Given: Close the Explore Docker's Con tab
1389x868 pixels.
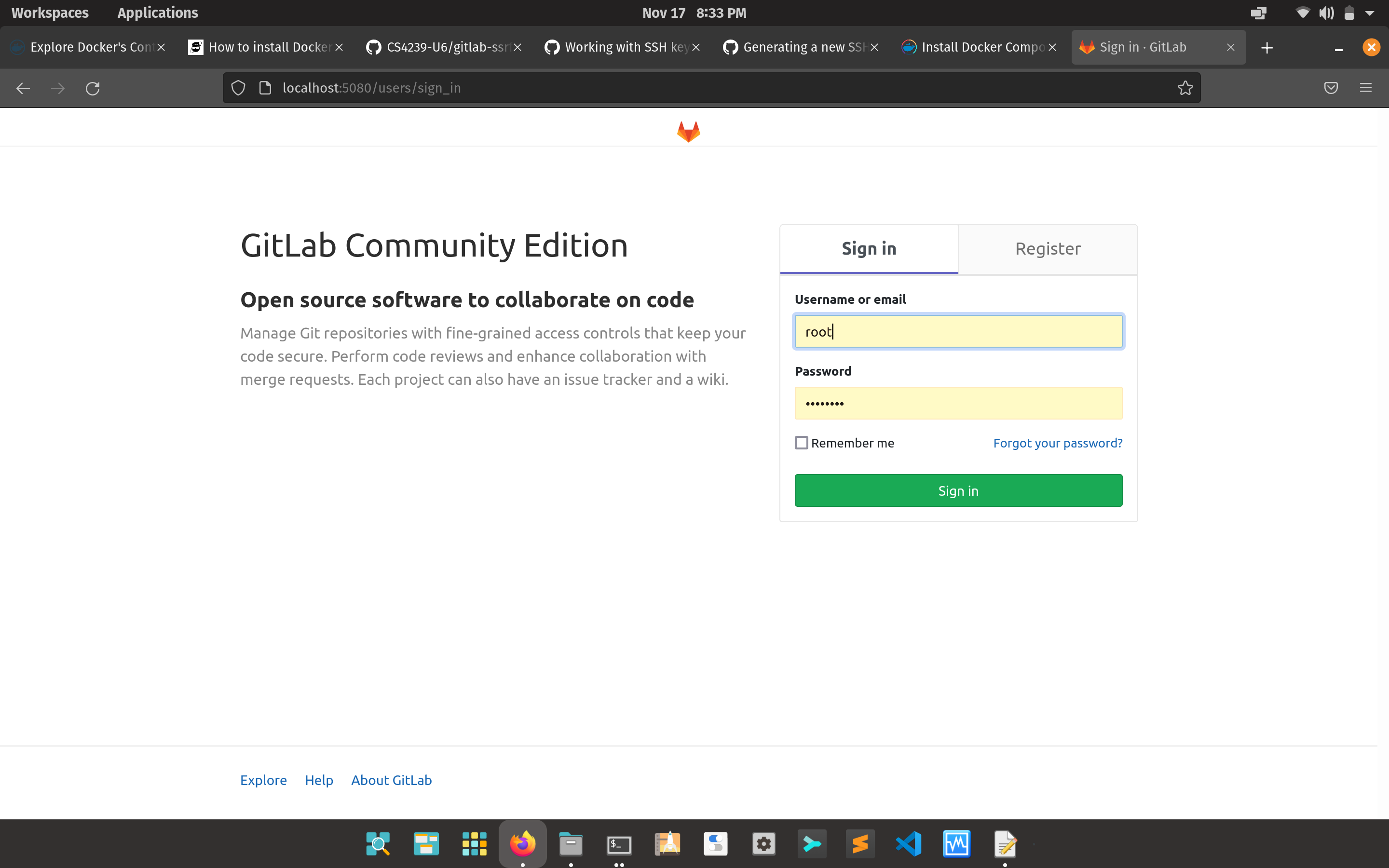Looking at the screenshot, I should click(x=161, y=48).
